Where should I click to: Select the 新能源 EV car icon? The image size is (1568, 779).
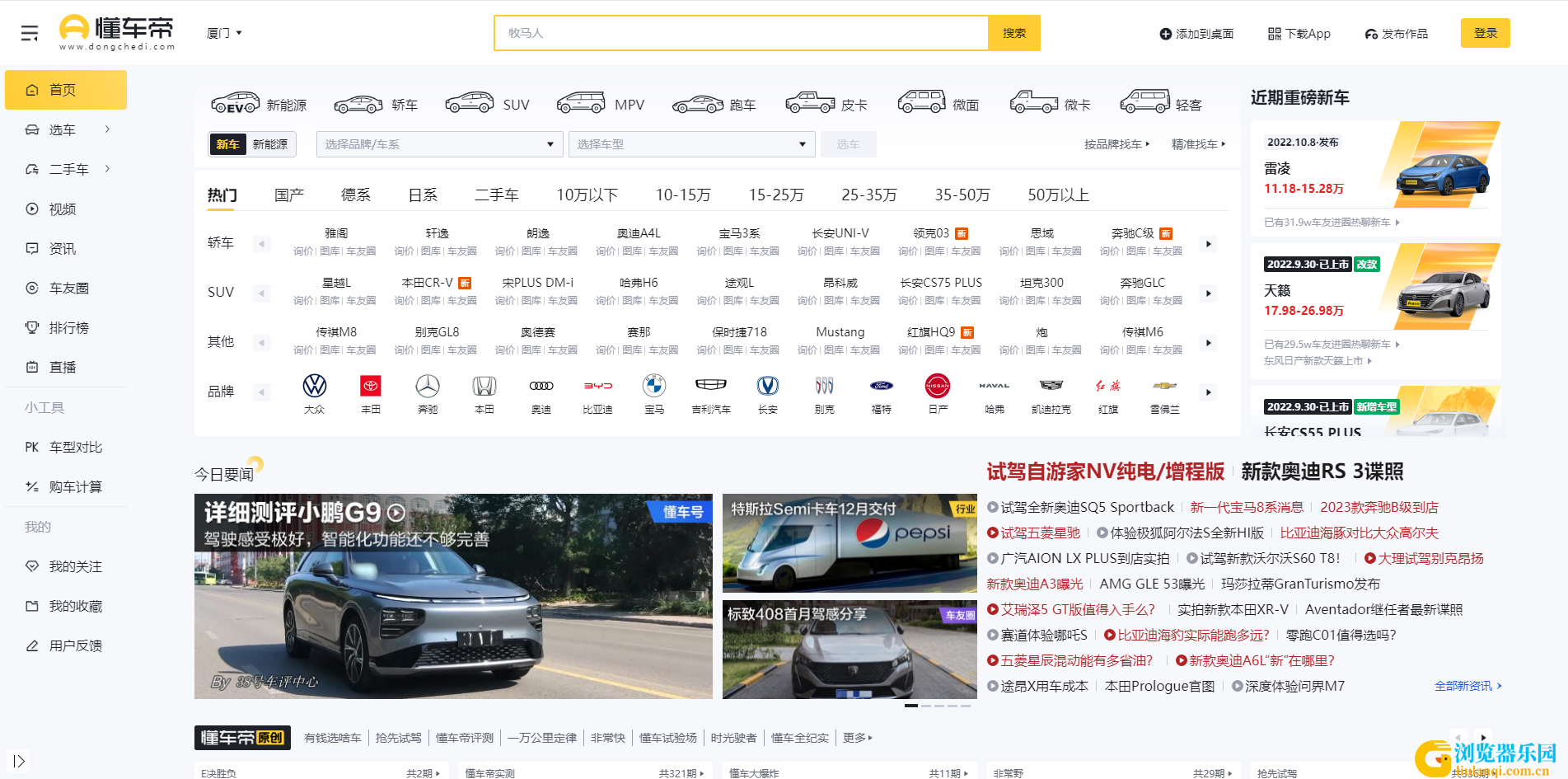236,104
